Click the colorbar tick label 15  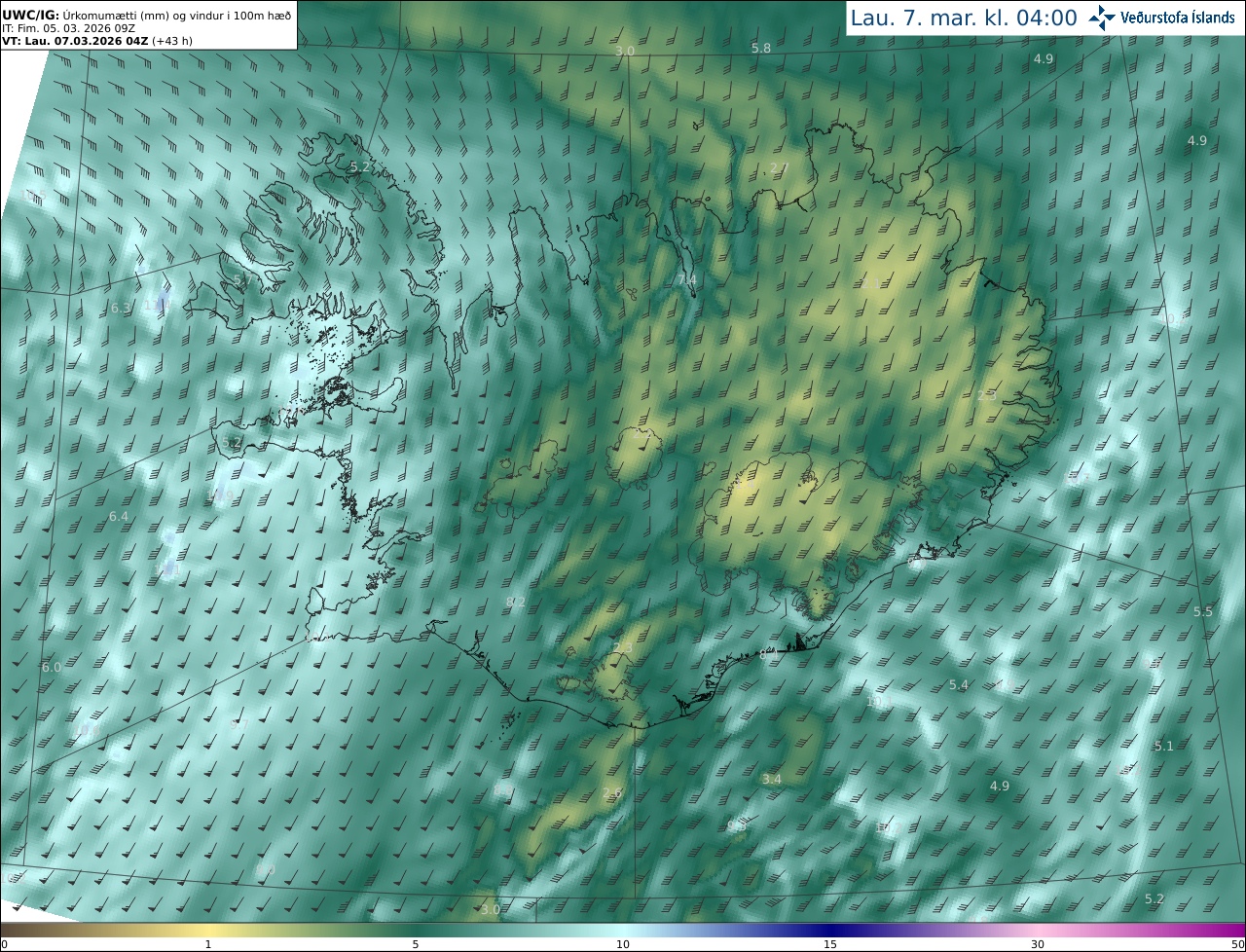[830, 944]
